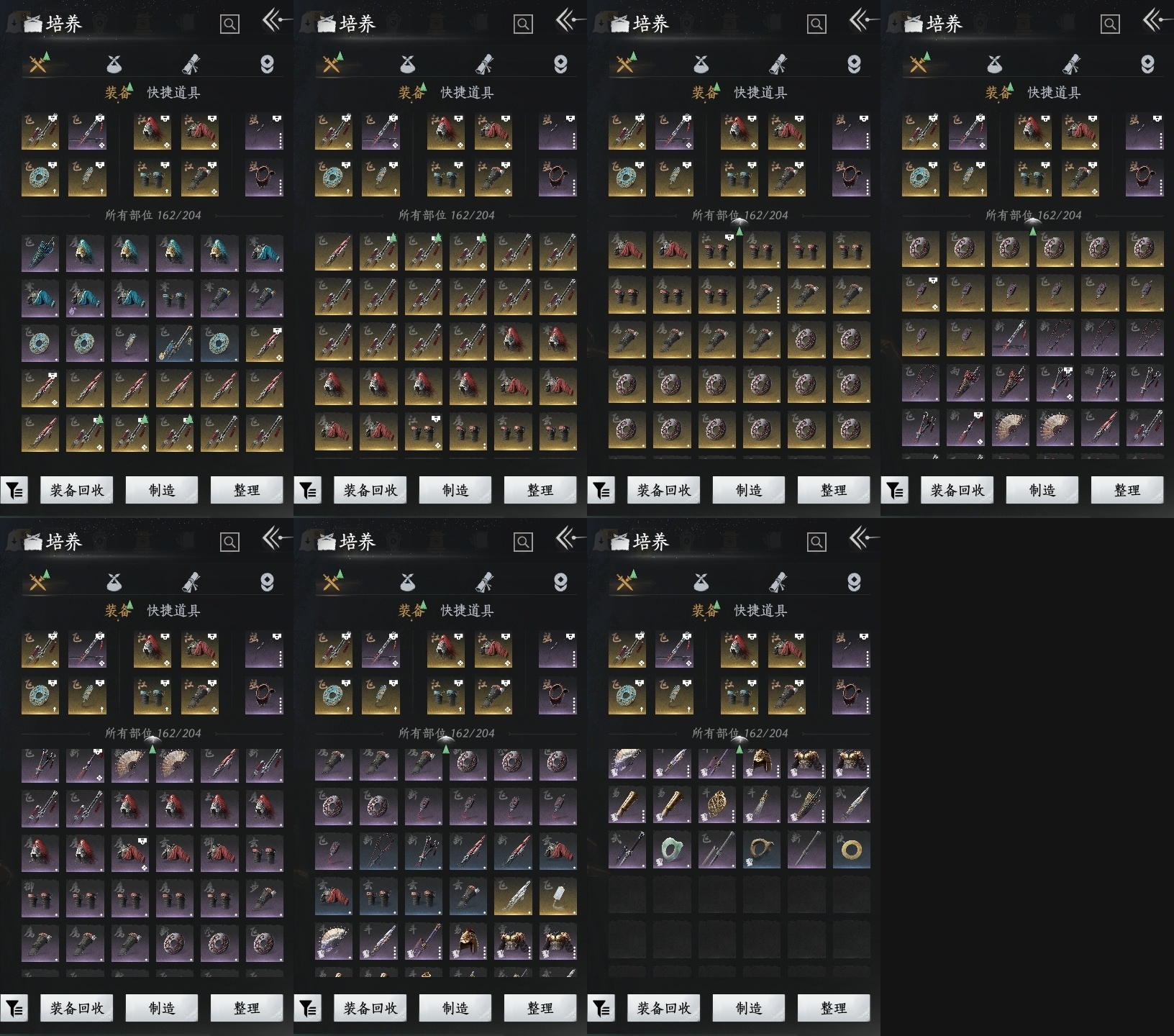The width and height of the screenshot is (1174, 1036).
Task: Open search in the fourth top-row panel
Action: click(x=1110, y=24)
